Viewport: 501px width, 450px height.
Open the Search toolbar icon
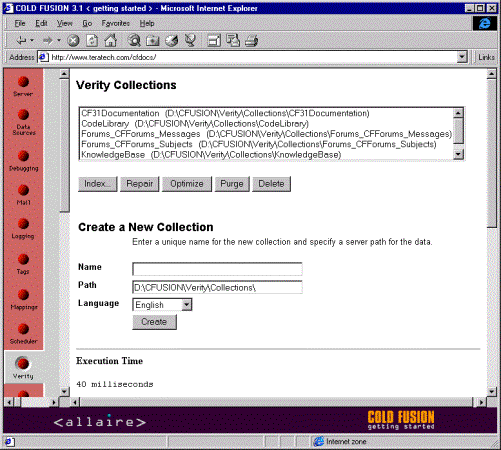pos(134,41)
